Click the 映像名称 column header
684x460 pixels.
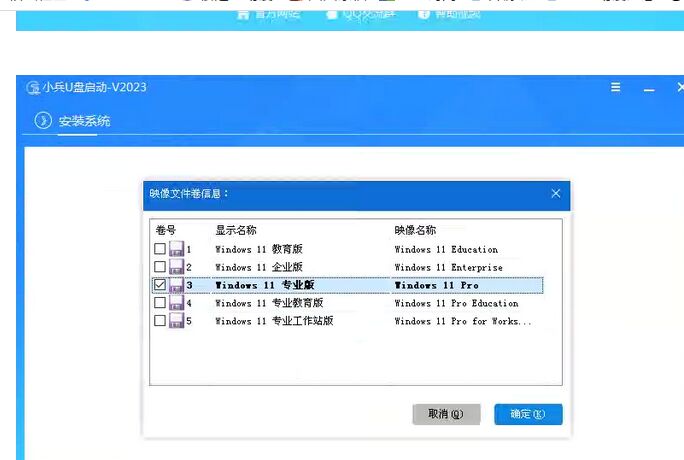click(415, 230)
